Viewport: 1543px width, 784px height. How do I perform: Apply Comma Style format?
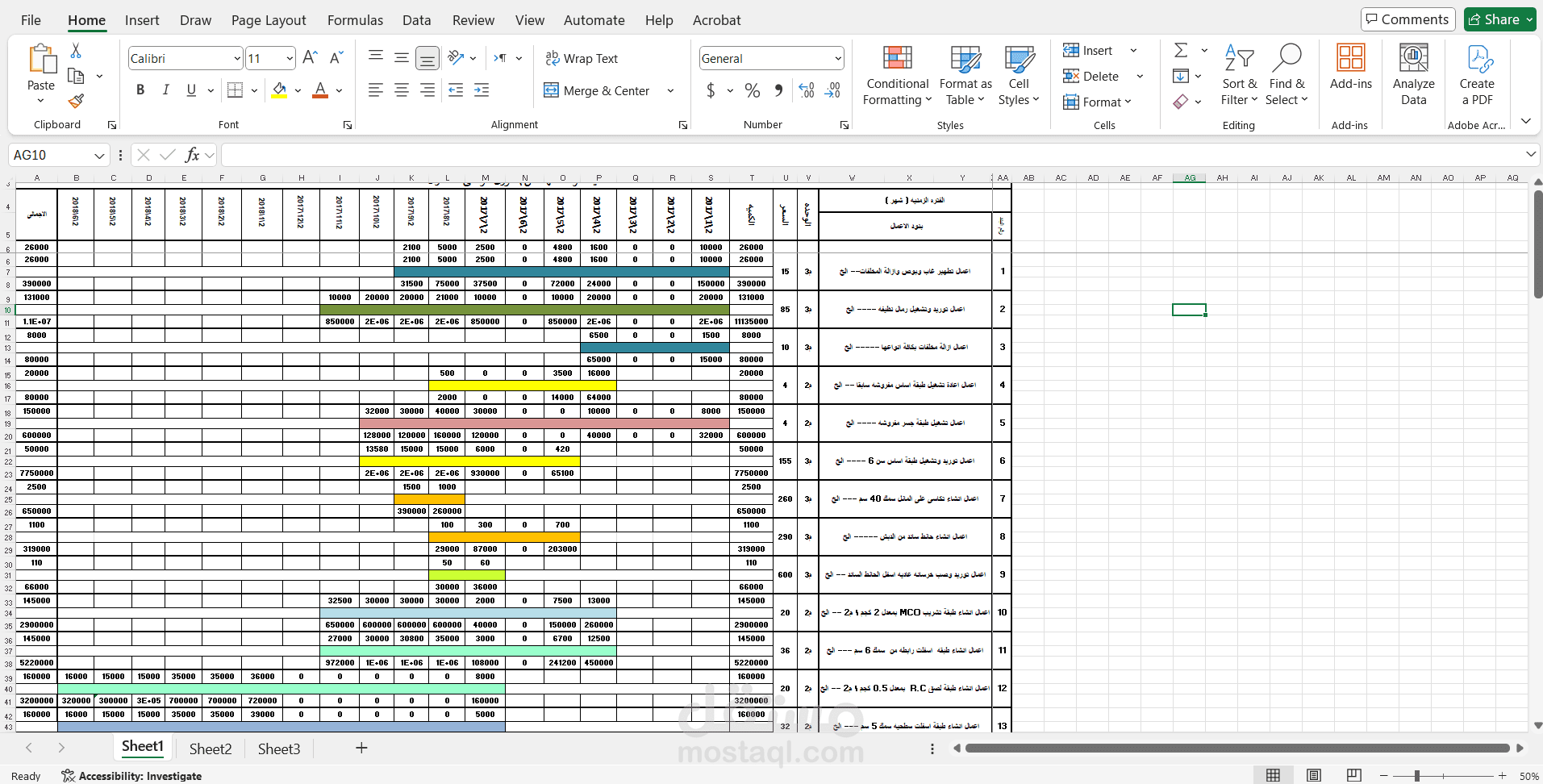tap(778, 90)
